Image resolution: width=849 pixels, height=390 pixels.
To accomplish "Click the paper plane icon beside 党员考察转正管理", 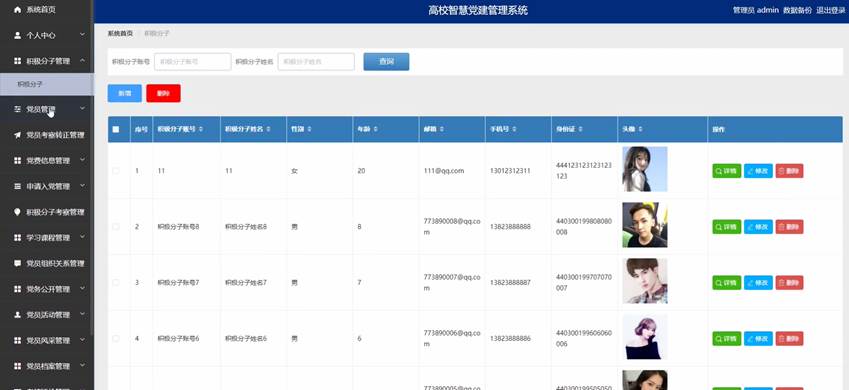I will (17, 135).
